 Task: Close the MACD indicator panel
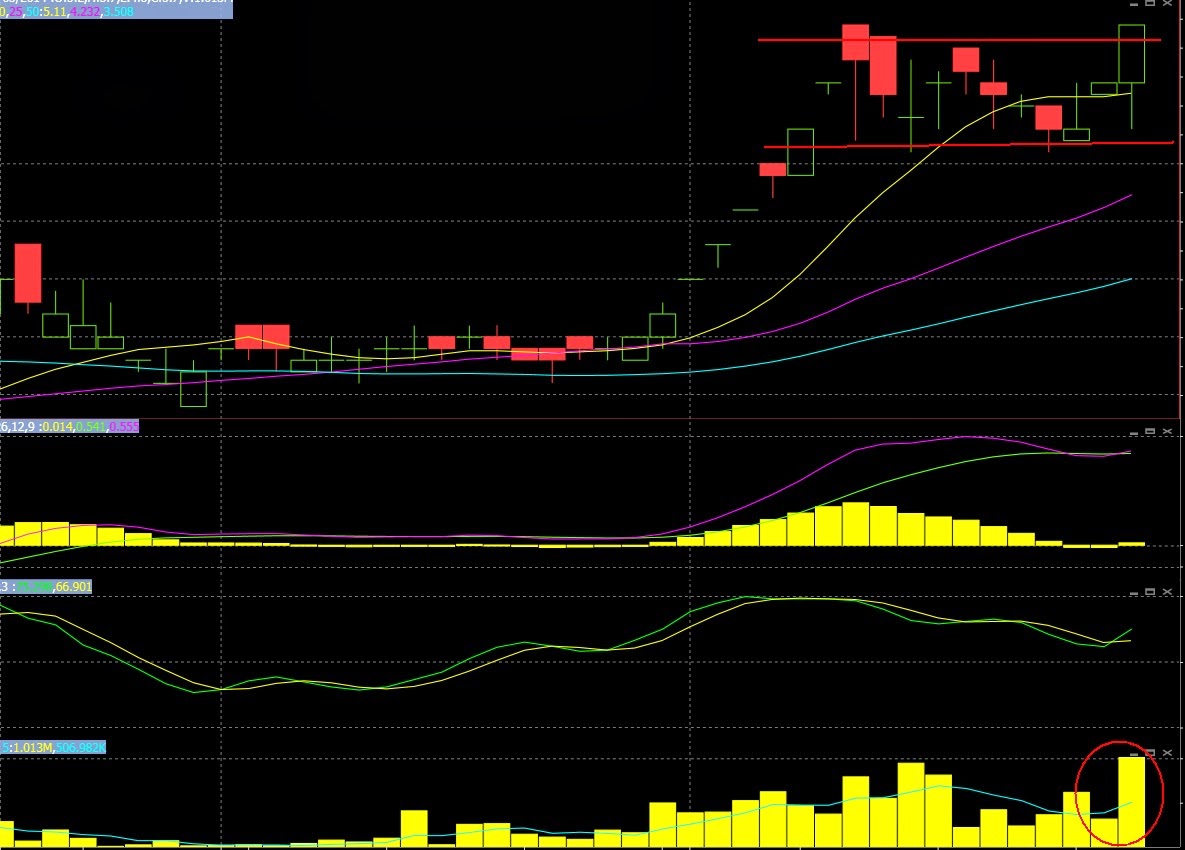pos(1168,431)
